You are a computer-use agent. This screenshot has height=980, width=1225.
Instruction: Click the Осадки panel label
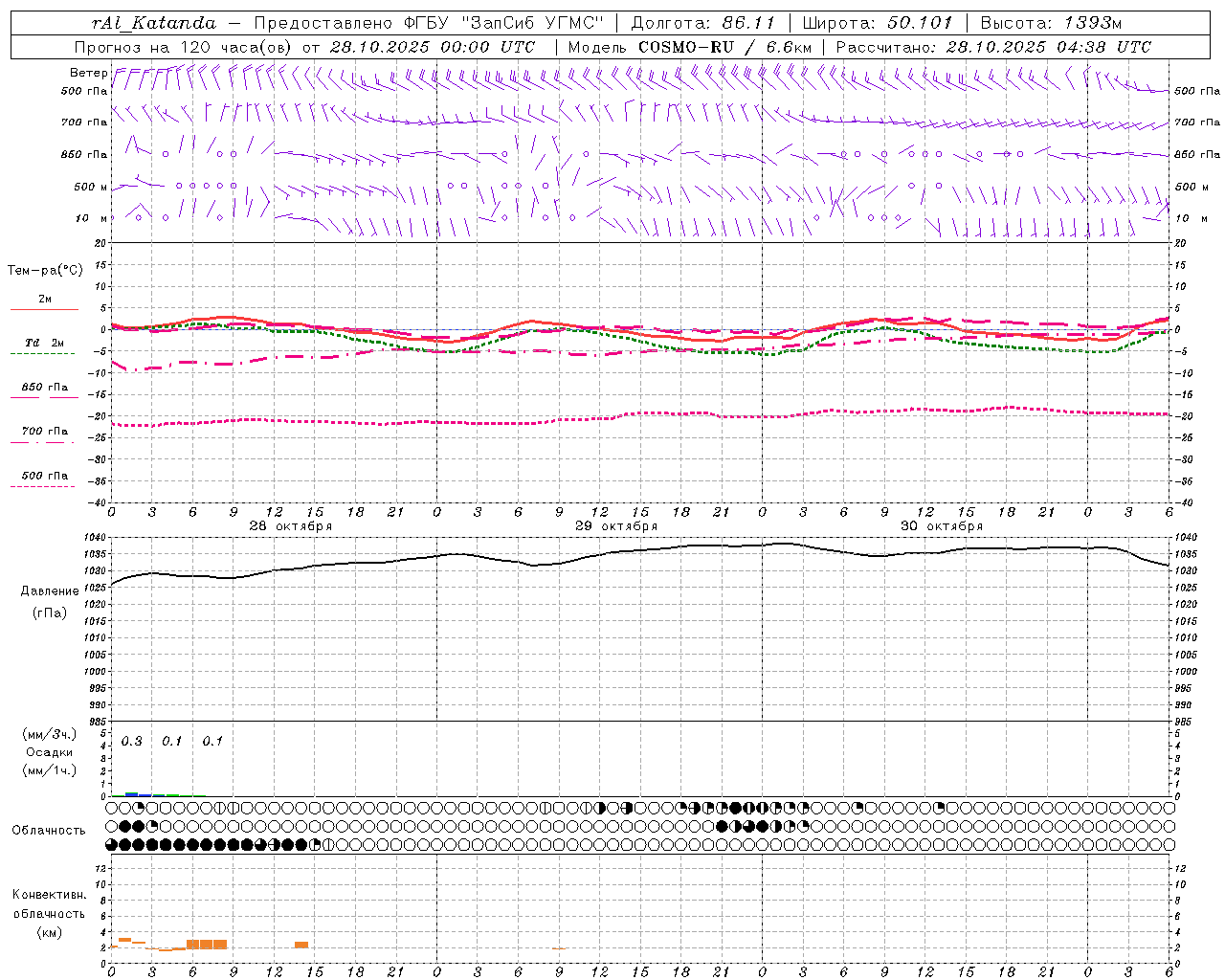[x=49, y=752]
